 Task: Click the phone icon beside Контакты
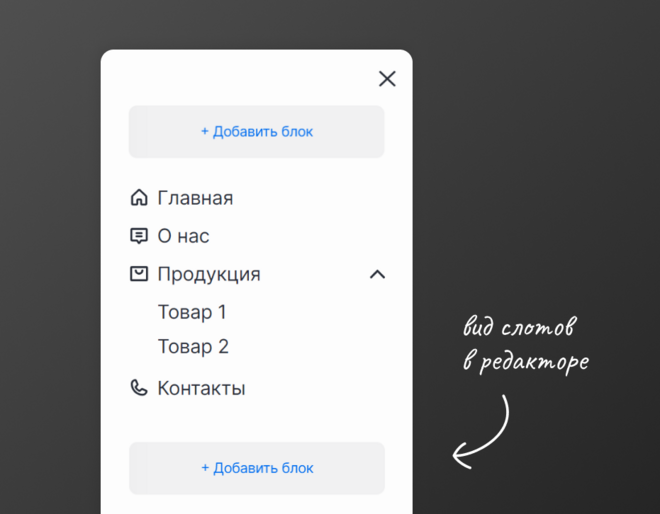point(139,388)
